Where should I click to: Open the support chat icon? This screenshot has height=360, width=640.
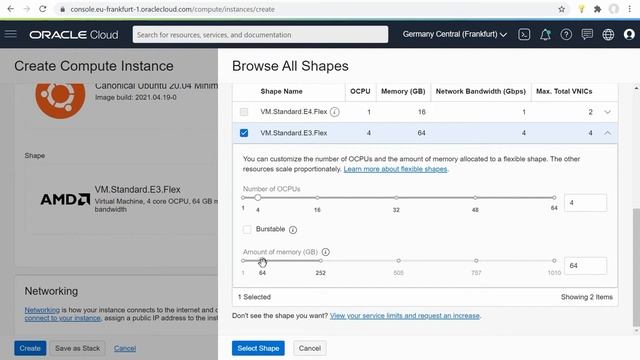(x=587, y=34)
